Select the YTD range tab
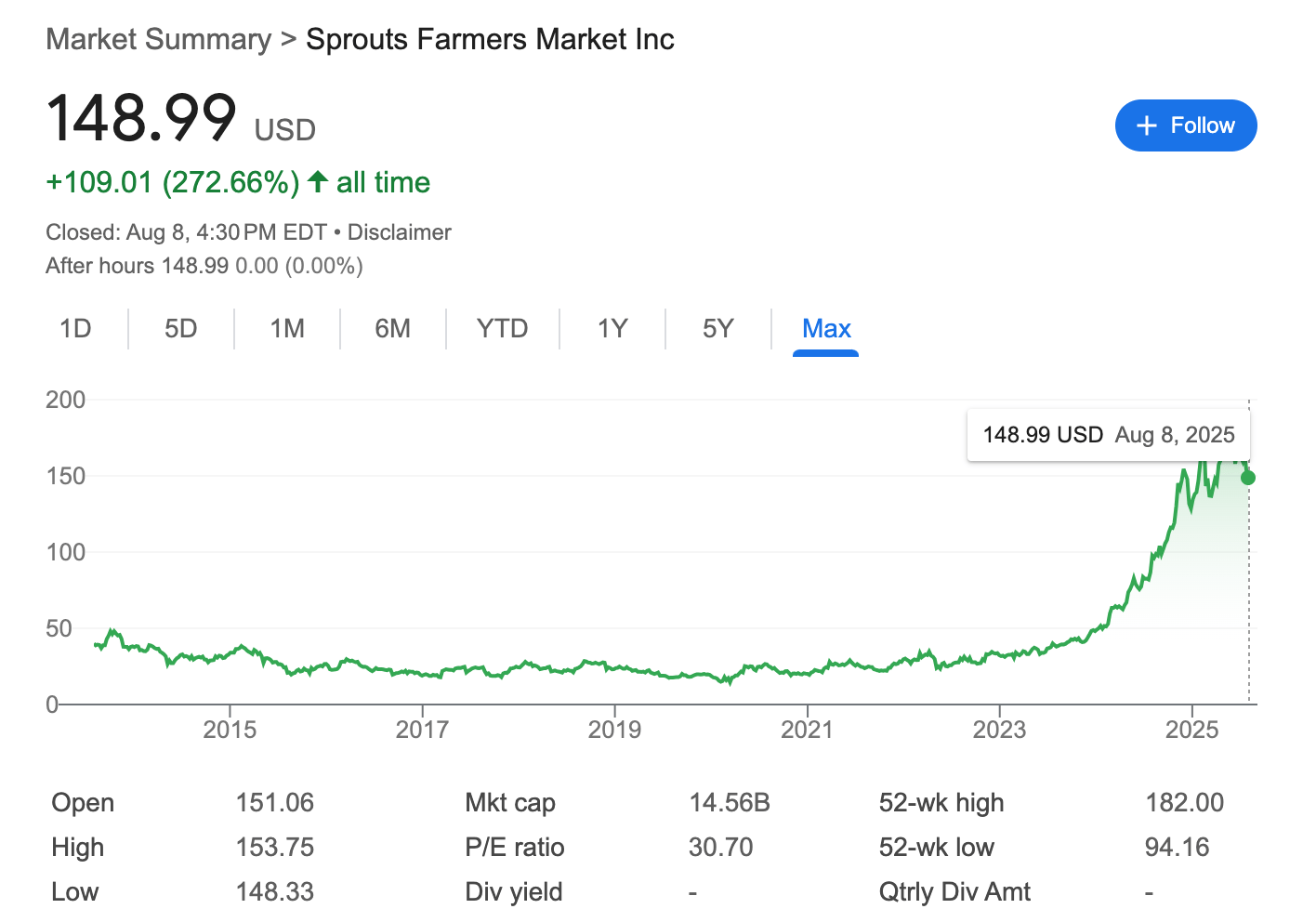Screen dimensions: 1316x922 coord(502,329)
